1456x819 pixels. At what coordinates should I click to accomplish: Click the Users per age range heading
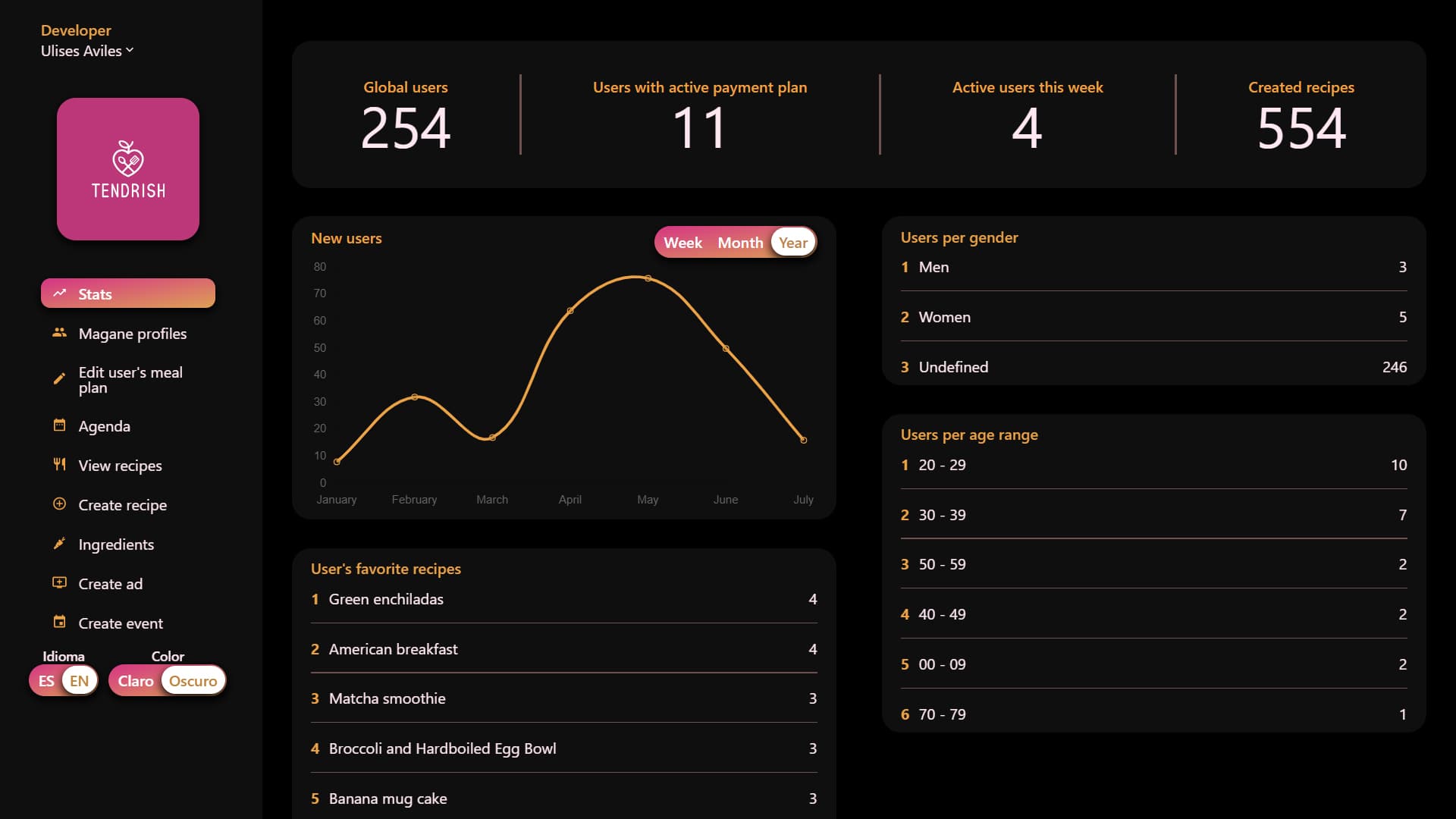pyautogui.click(x=969, y=435)
